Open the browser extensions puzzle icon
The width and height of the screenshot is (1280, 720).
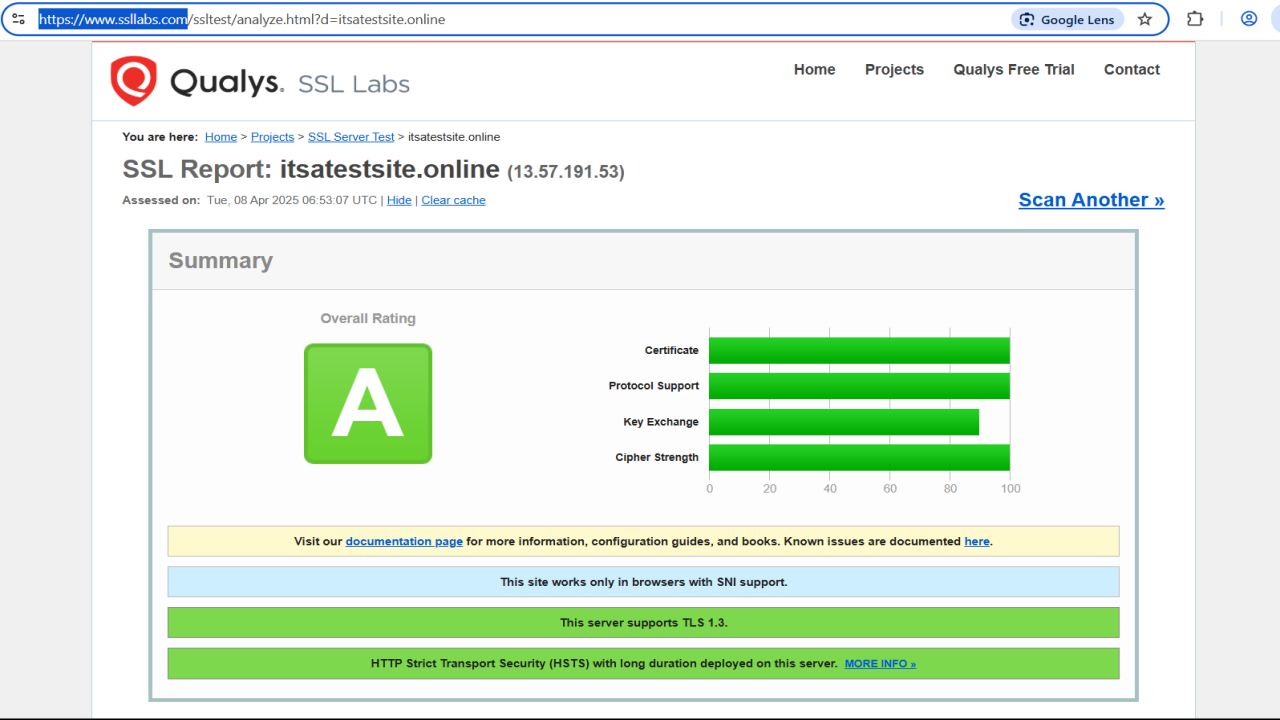(x=1195, y=19)
